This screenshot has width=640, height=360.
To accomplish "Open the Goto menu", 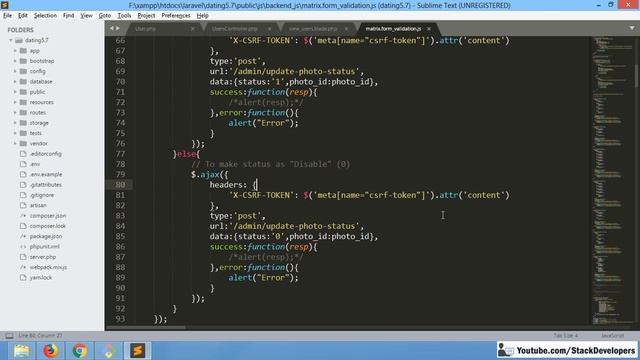I will (x=104, y=16).
